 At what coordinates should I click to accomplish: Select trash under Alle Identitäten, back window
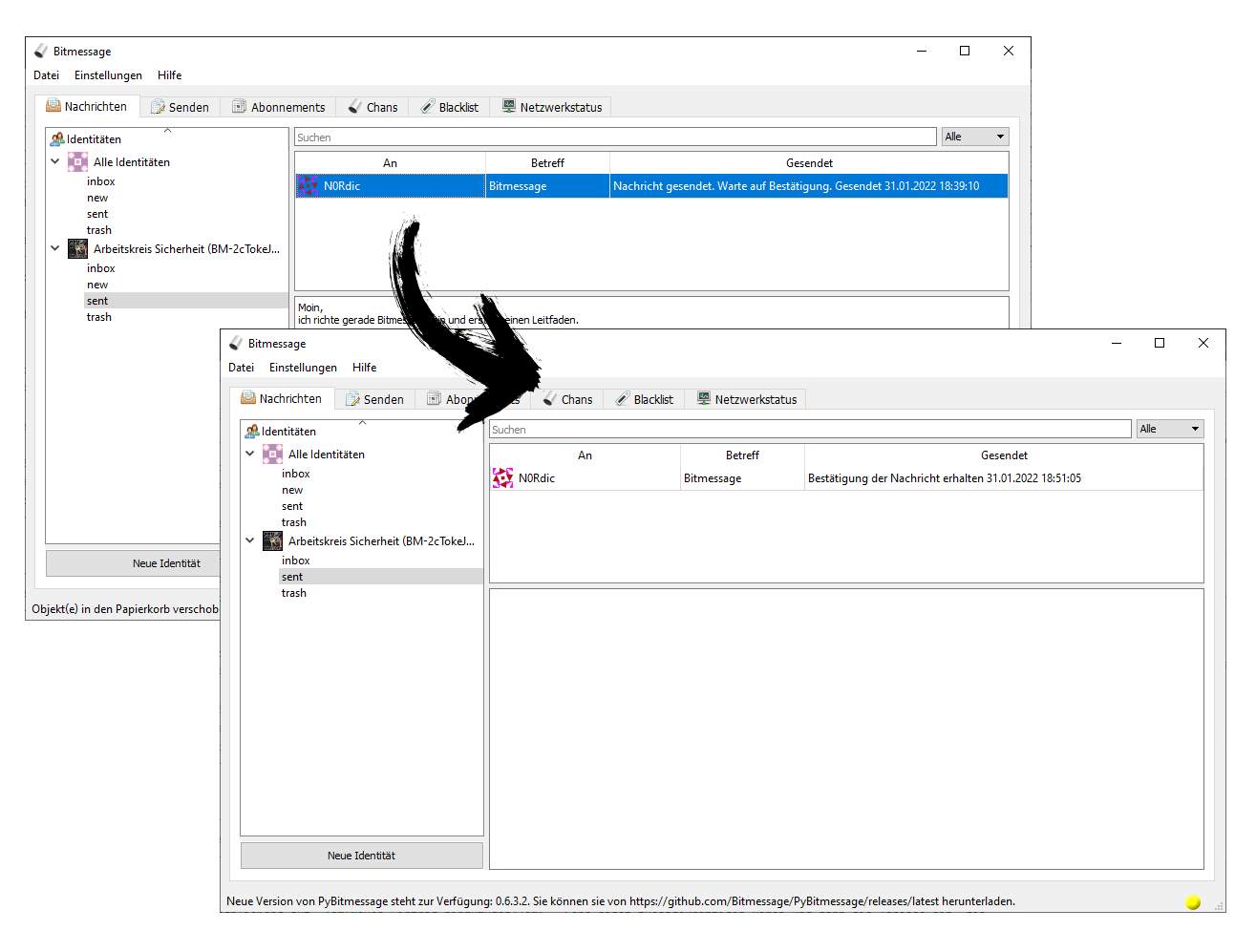coord(99,230)
